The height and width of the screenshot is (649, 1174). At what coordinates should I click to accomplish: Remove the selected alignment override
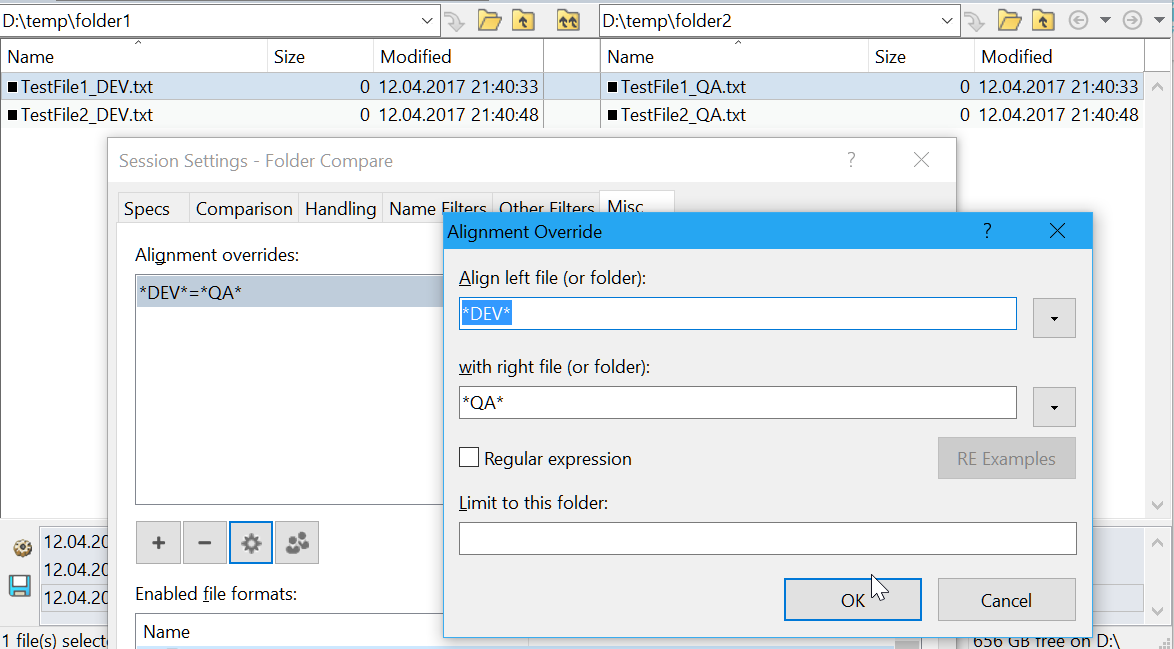coord(204,543)
